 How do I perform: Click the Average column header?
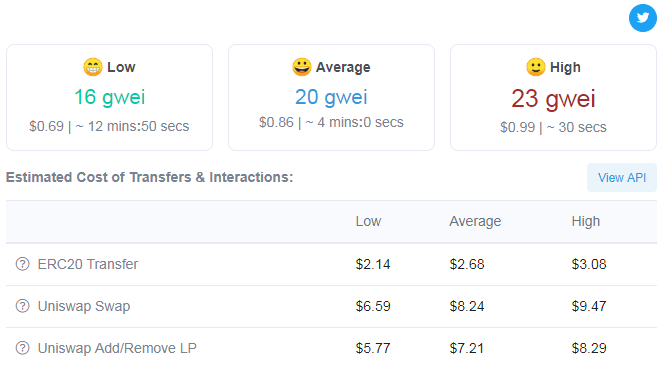point(475,221)
